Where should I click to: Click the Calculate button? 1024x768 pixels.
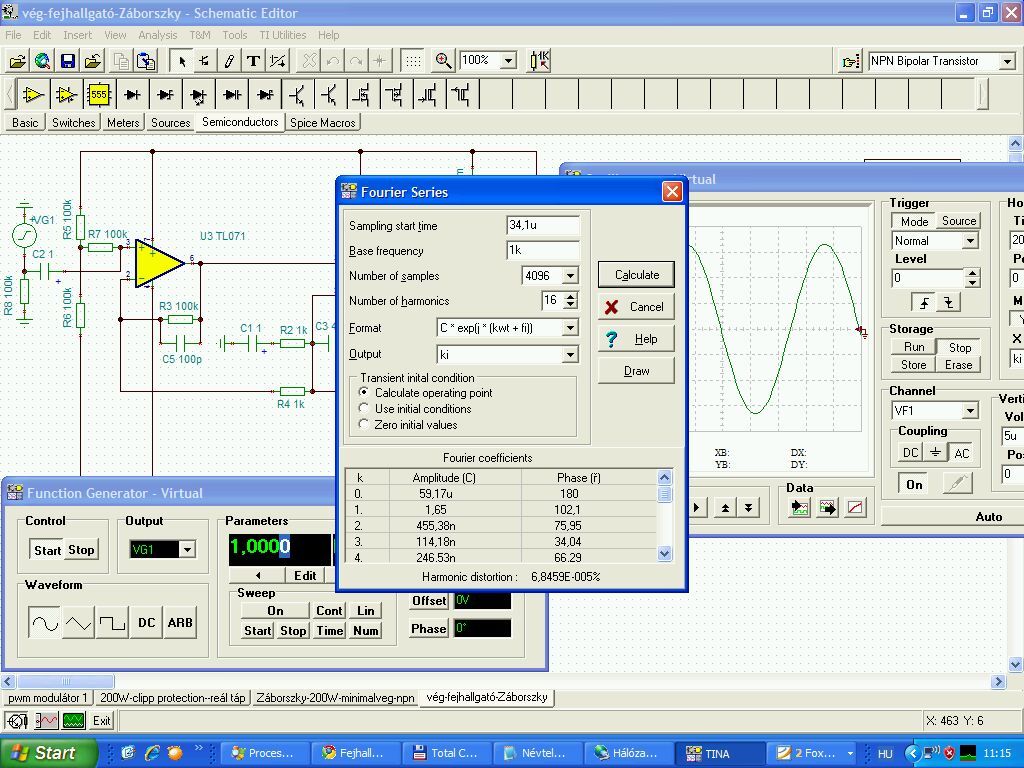[636, 275]
